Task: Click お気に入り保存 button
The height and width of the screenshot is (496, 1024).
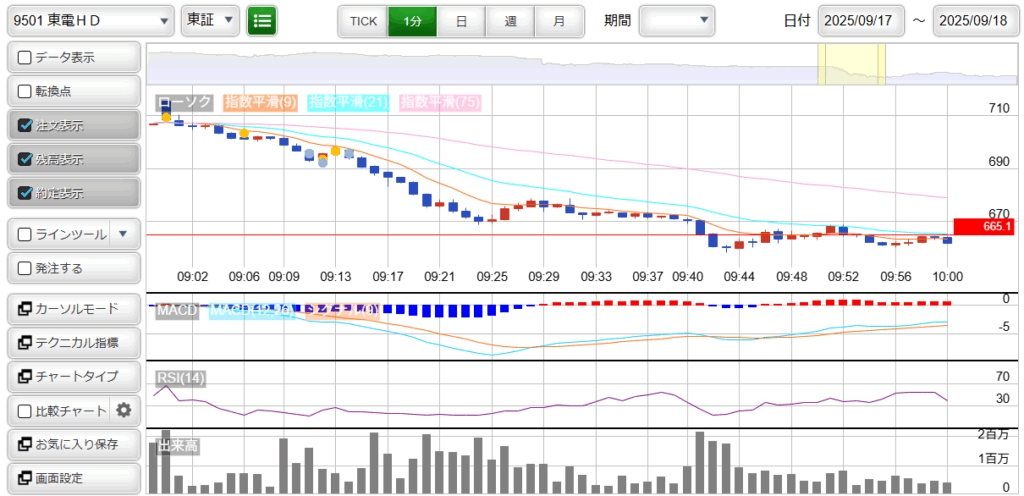Action: (73, 444)
